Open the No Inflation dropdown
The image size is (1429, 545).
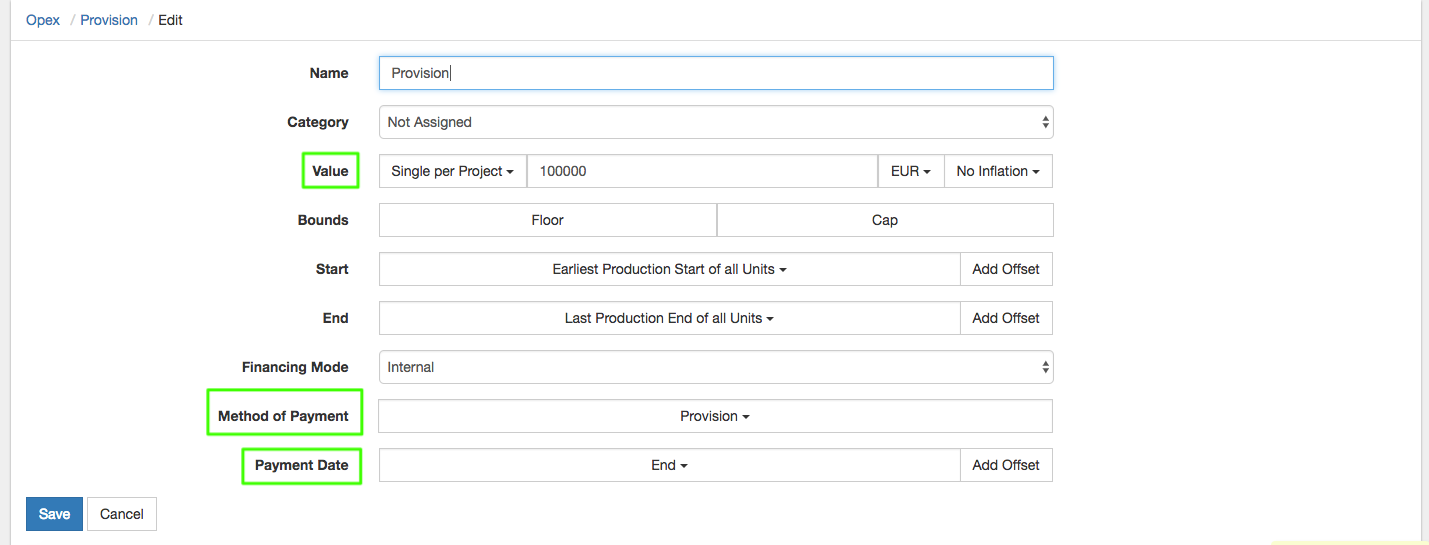click(997, 171)
